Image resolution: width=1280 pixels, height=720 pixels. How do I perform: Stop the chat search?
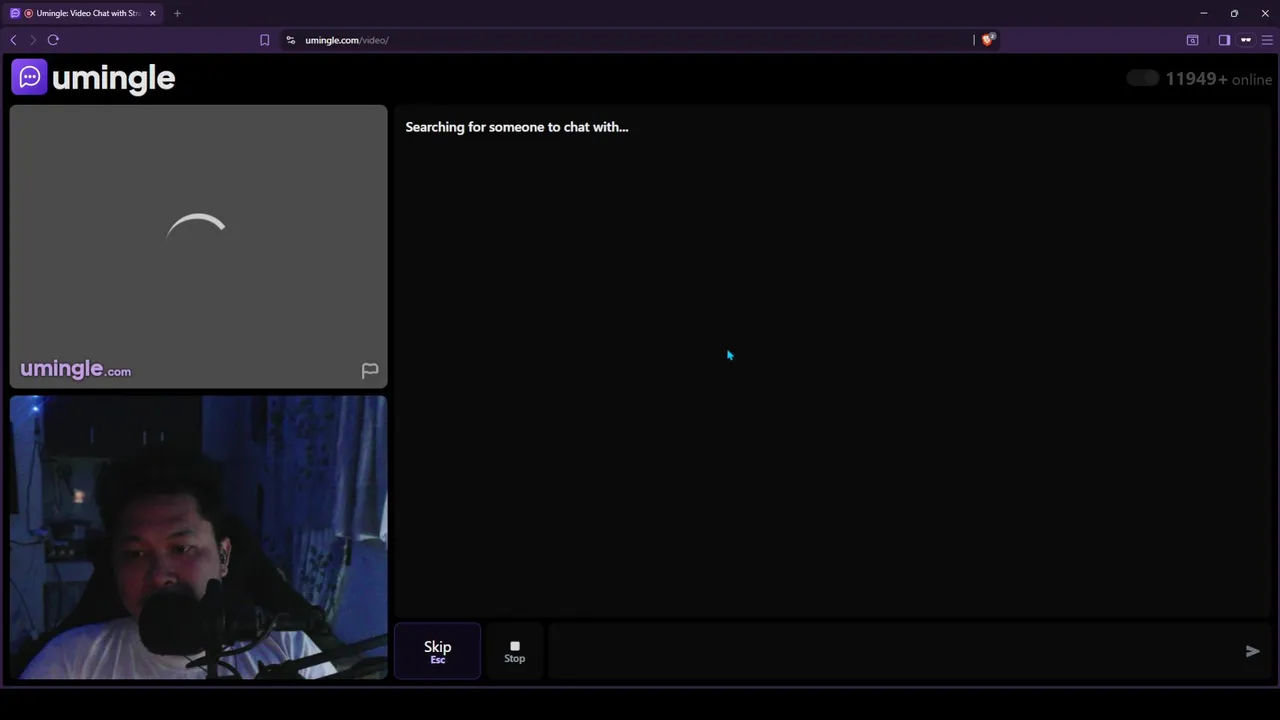coord(514,651)
